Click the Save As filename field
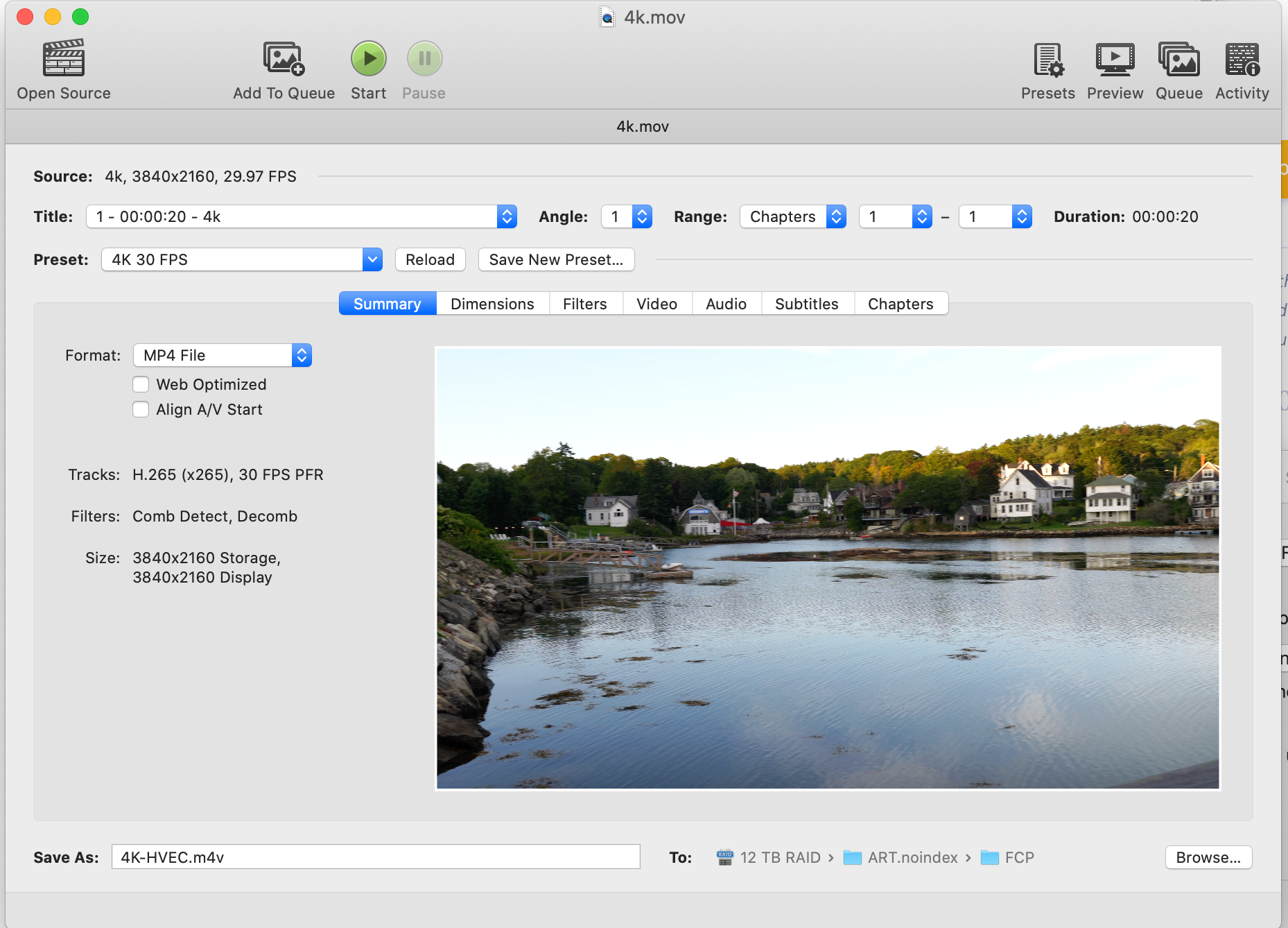1288x928 pixels. (x=375, y=857)
